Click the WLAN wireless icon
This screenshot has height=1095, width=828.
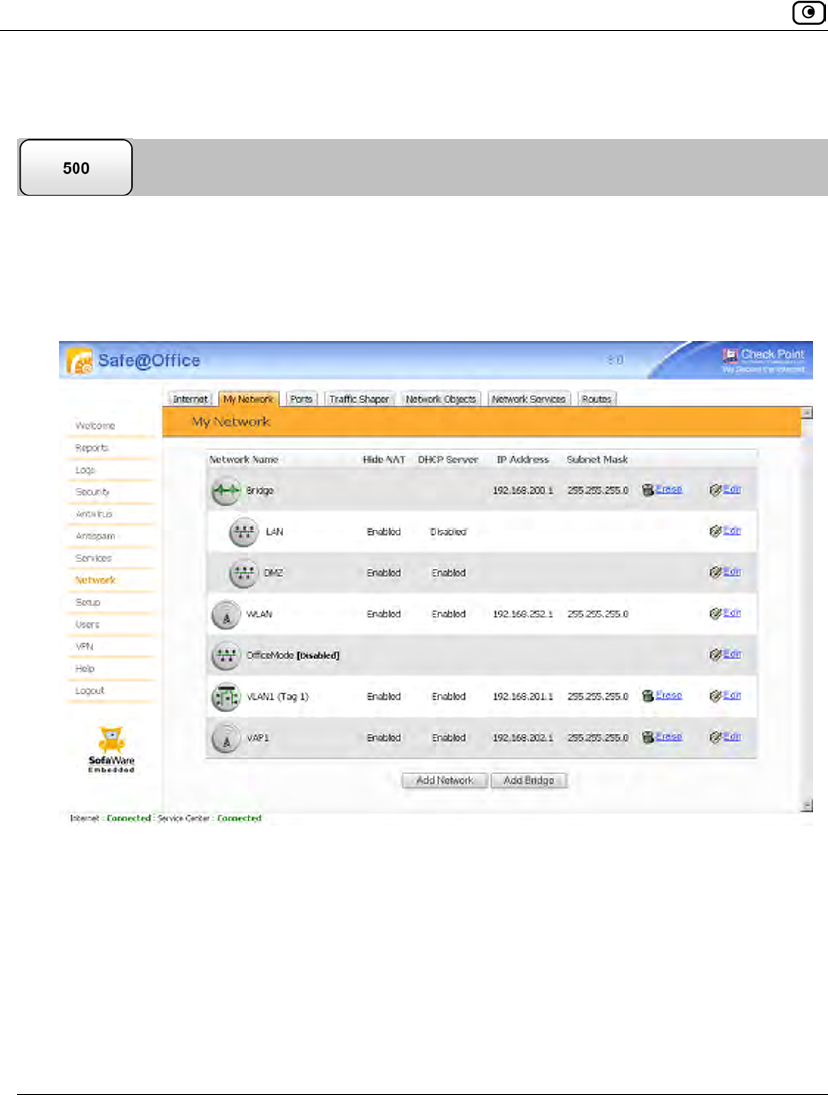tap(226, 615)
